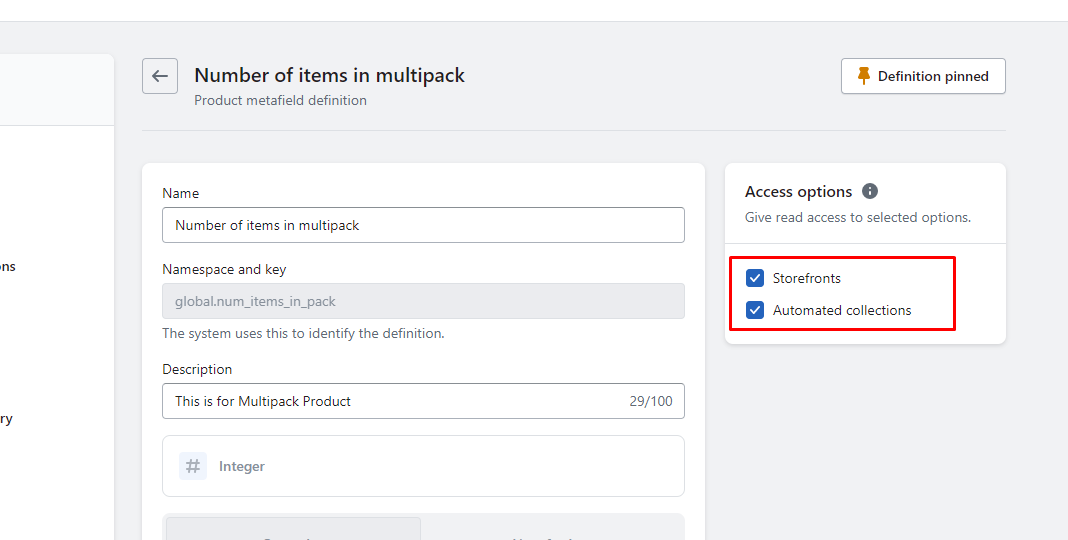
Task: Select the right segmented tab below Integer
Action: coord(552,530)
